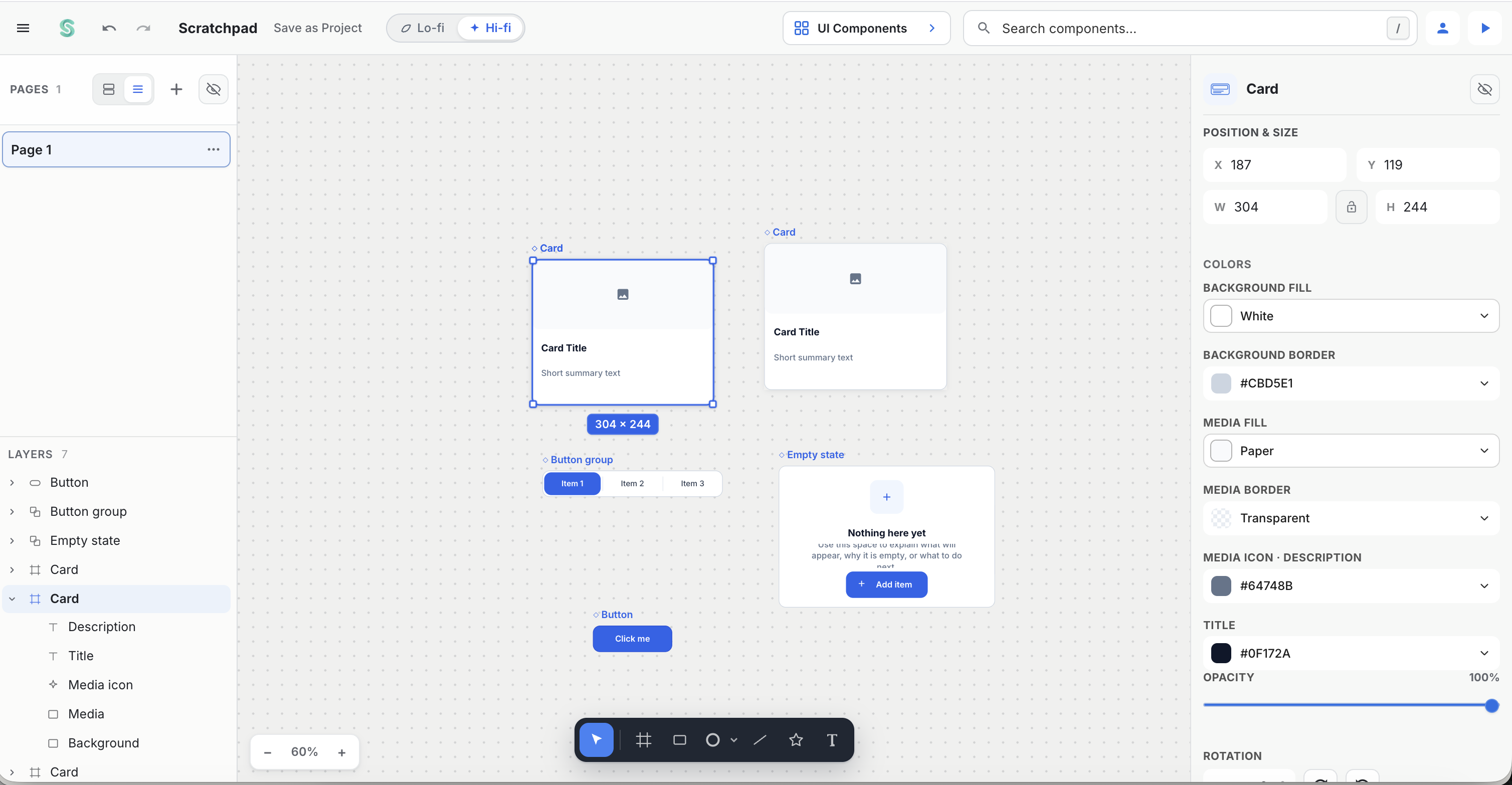Select the Description layer
The height and width of the screenshot is (785, 1512).
pos(116,627)
